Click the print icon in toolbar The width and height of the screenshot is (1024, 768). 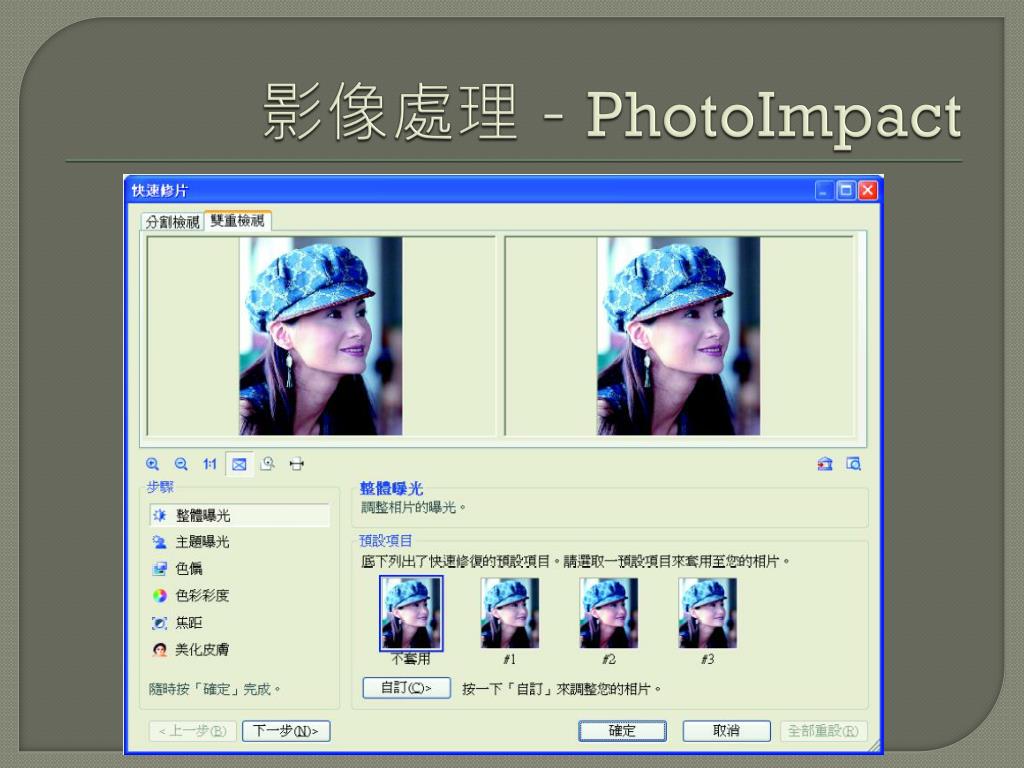296,464
